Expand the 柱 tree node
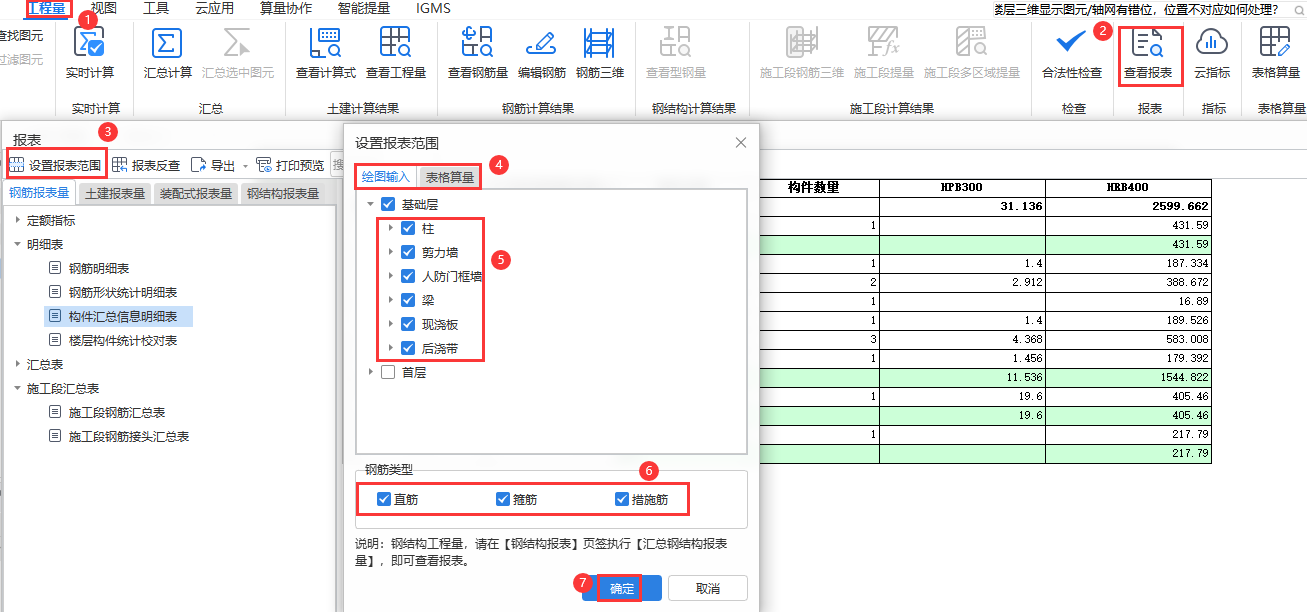This screenshot has height=612, width=1307. (391, 228)
